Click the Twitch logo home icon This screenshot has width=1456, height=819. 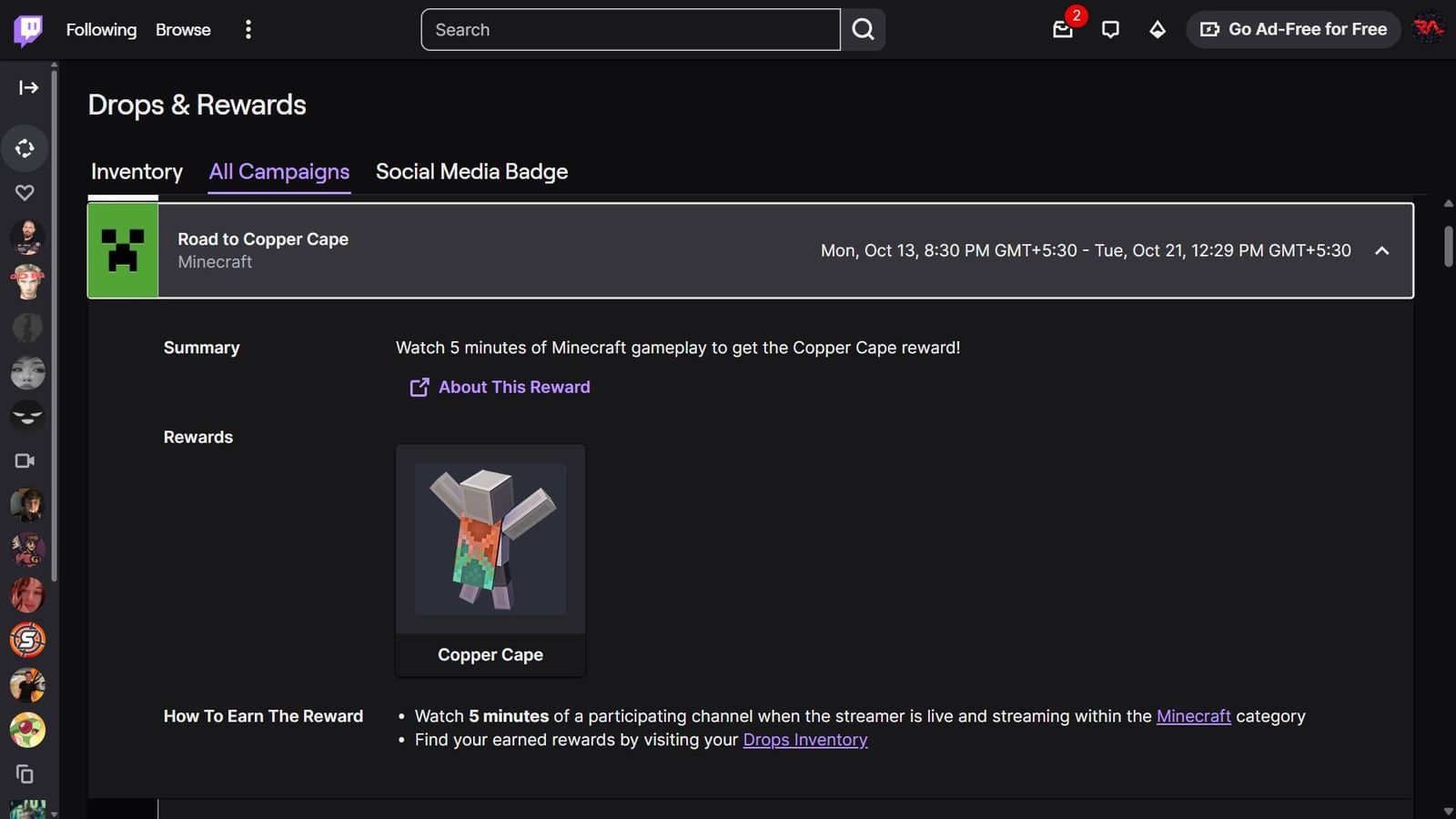27,30
